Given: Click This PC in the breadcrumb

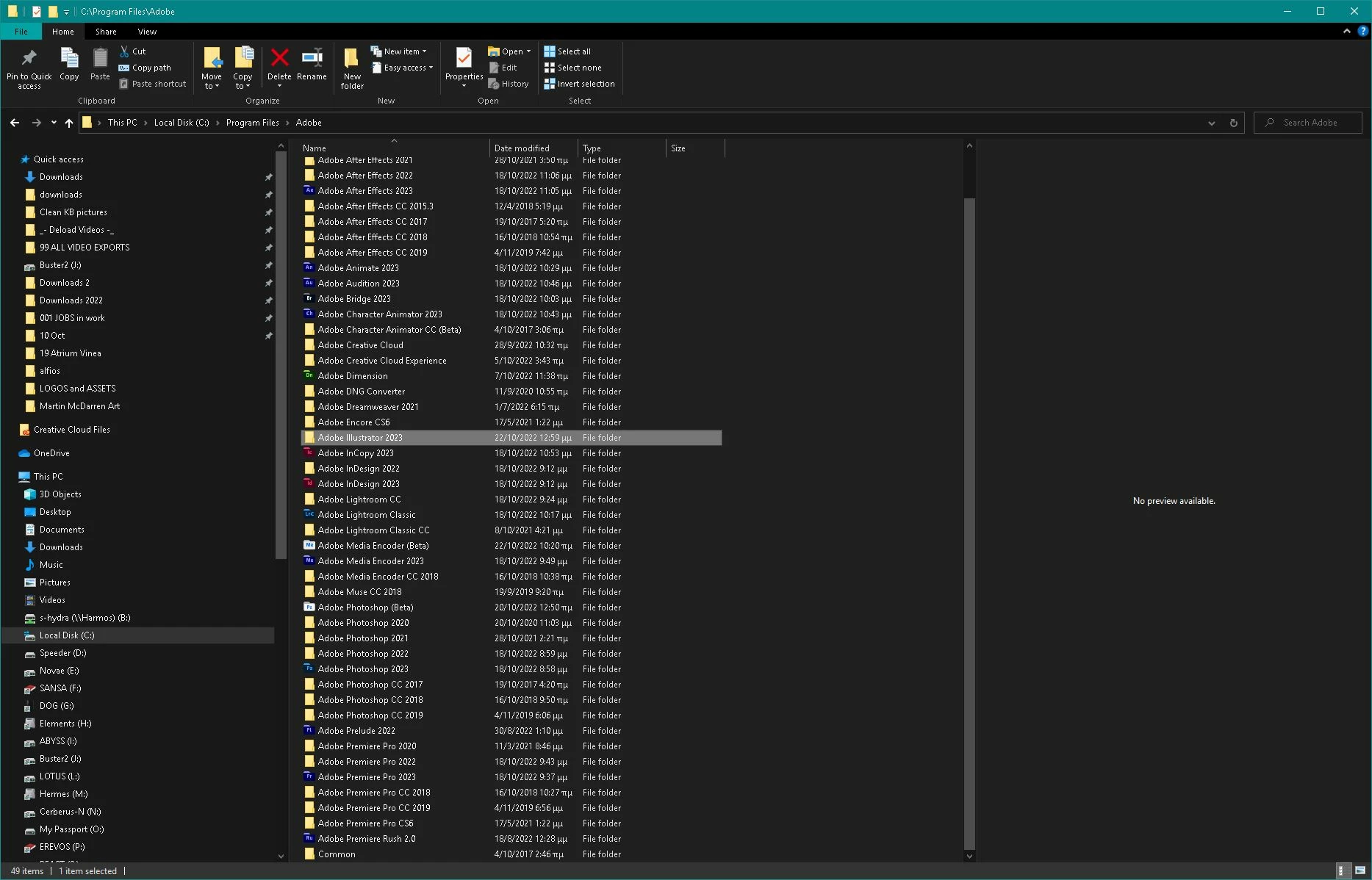Looking at the screenshot, I should pyautogui.click(x=122, y=123).
